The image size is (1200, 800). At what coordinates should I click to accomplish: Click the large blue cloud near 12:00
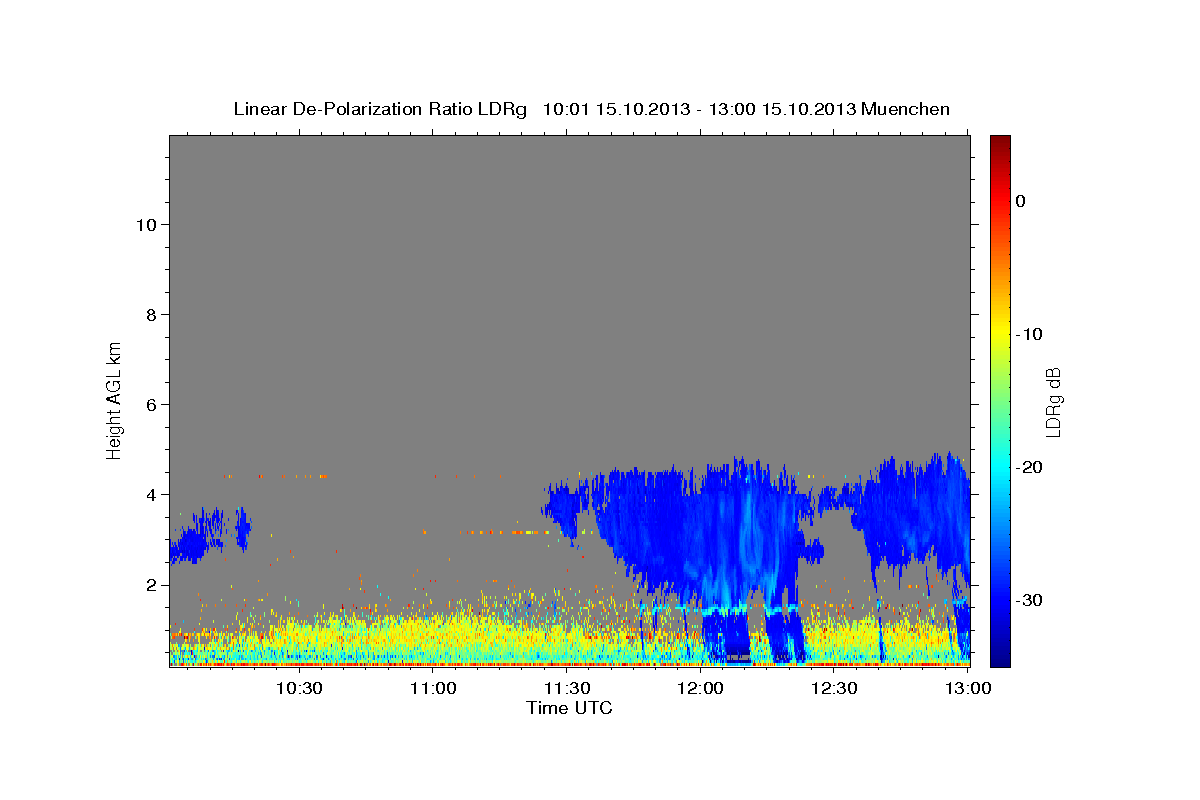700,540
